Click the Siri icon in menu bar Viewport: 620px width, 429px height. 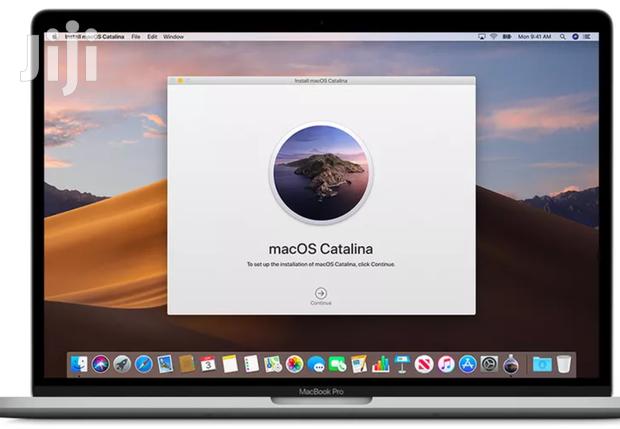(x=575, y=36)
